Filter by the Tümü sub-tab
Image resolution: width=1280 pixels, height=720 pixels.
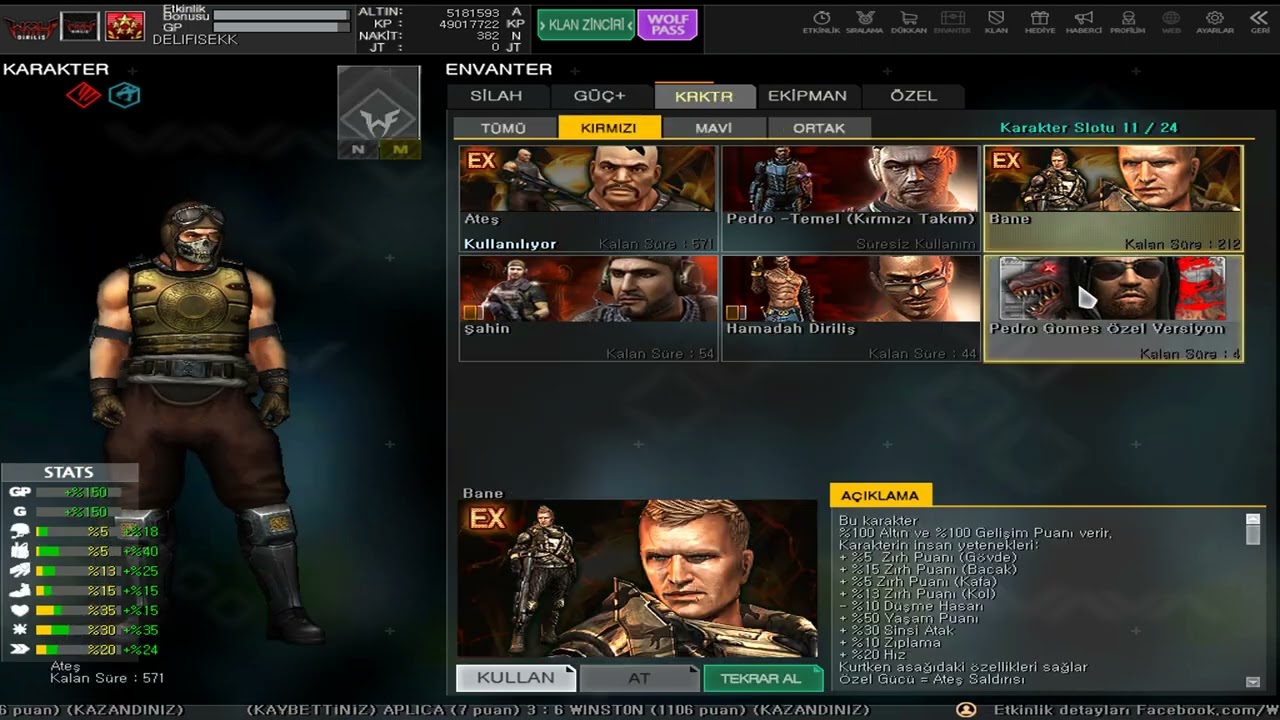(x=503, y=128)
